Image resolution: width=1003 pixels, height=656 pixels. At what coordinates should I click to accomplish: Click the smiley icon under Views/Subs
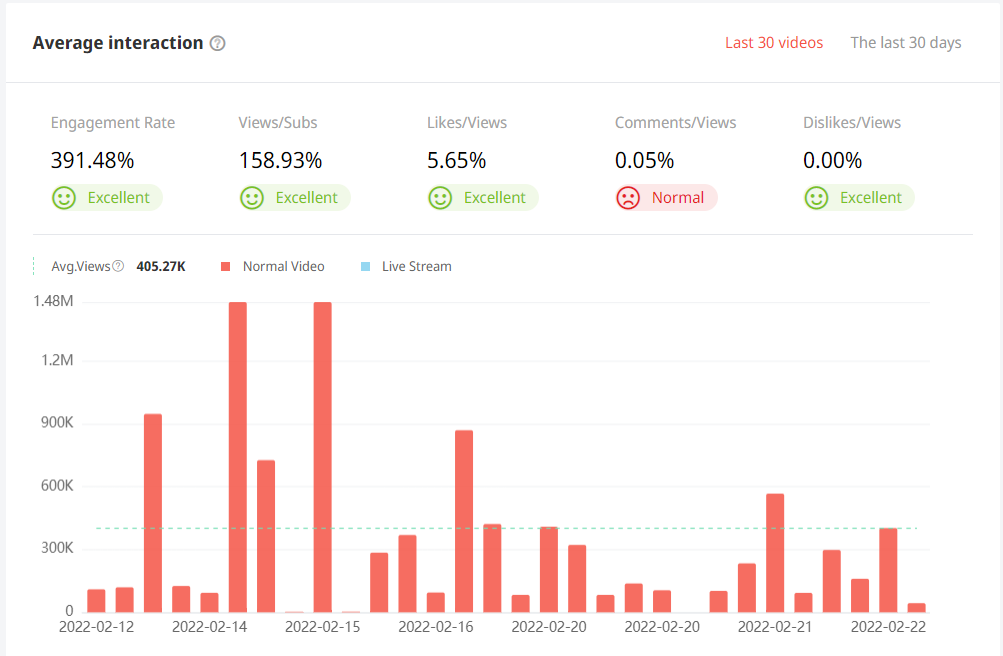[252, 198]
